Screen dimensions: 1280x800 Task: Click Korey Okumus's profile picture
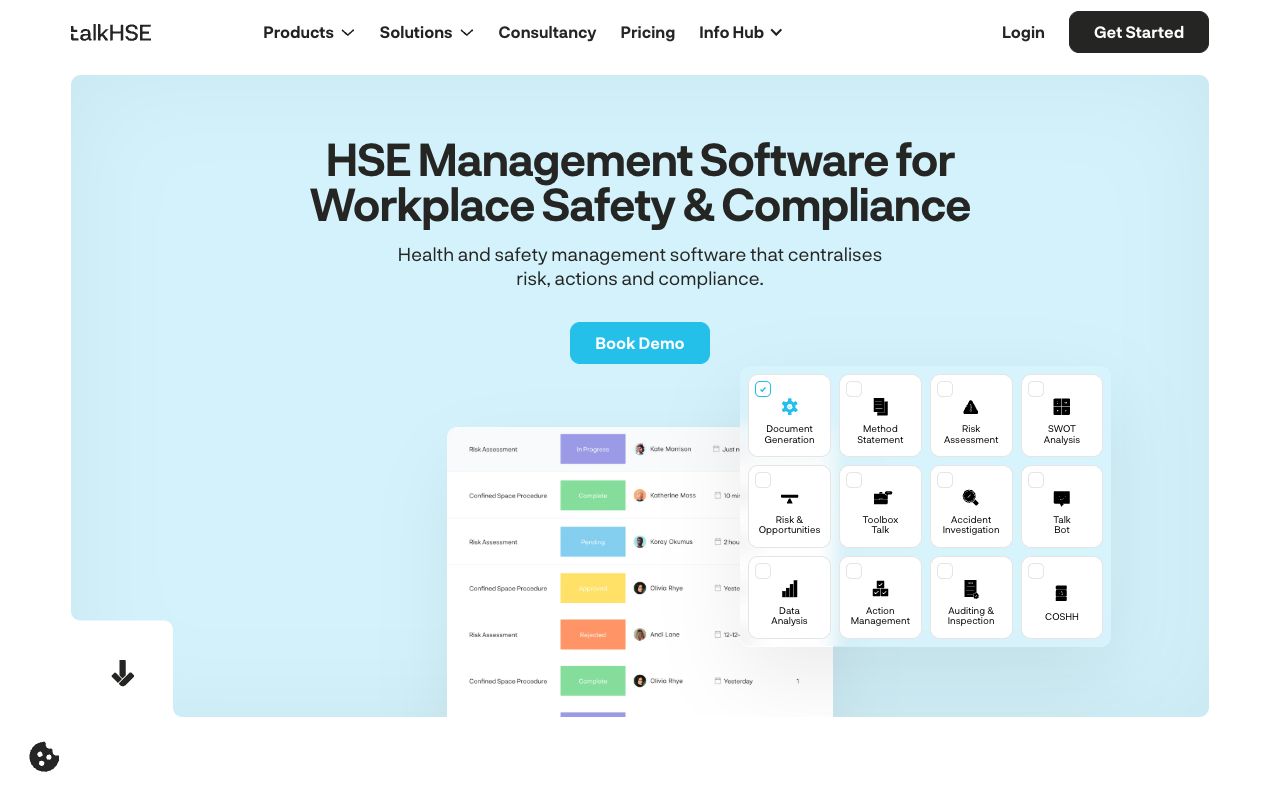(x=640, y=542)
